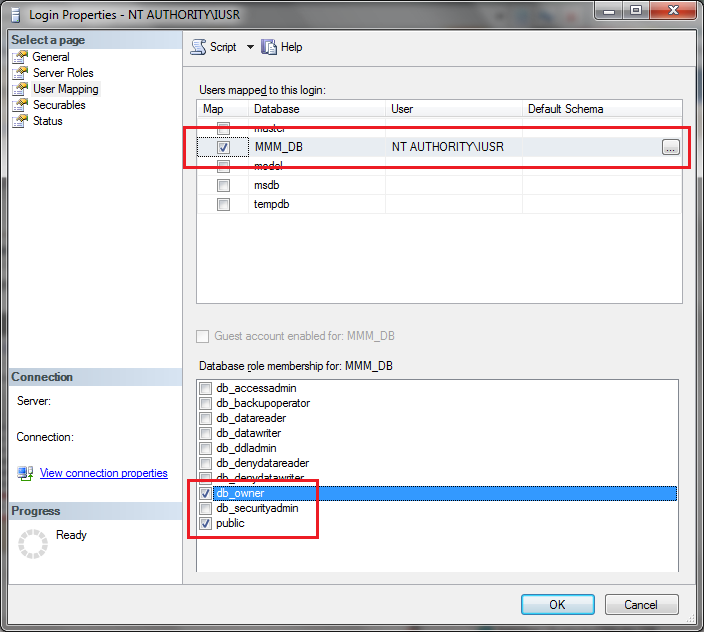704x632 pixels.
Task: Click the Securables page icon
Action: pyautogui.click(x=20, y=105)
